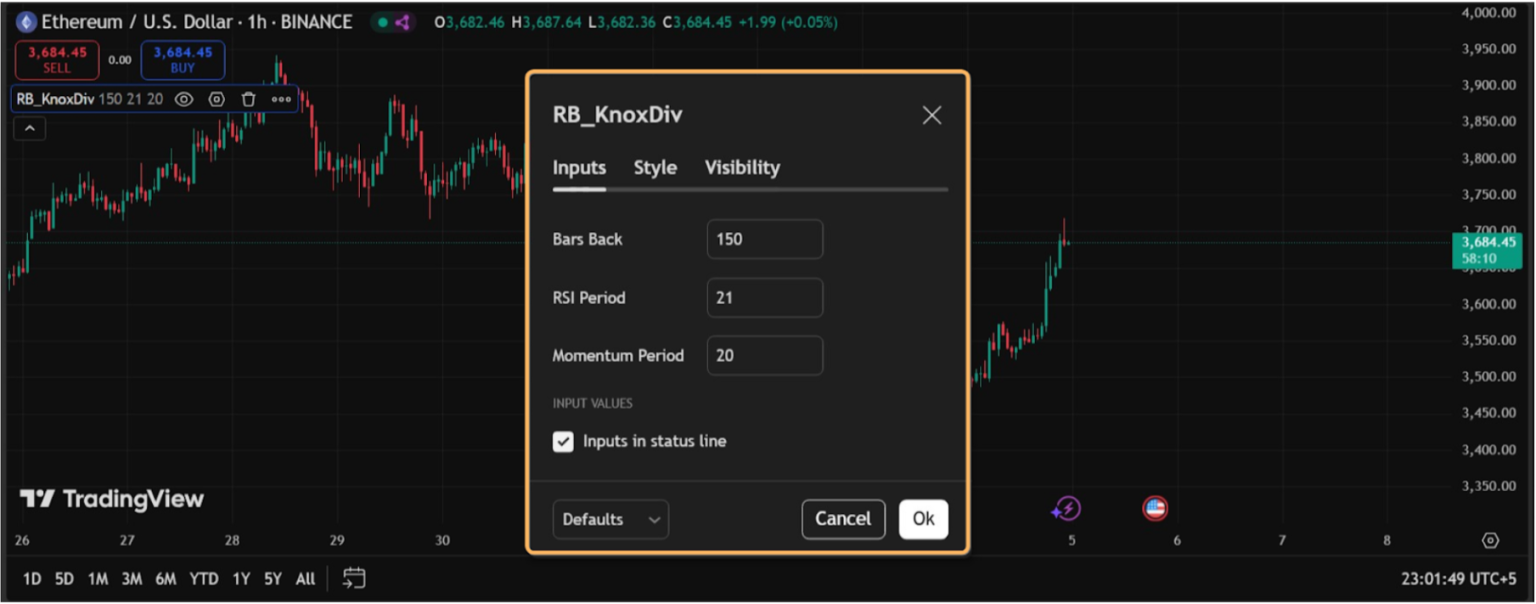Image resolution: width=1536 pixels, height=604 pixels.
Task: Click the Momentum Period input field
Action: tap(765, 355)
